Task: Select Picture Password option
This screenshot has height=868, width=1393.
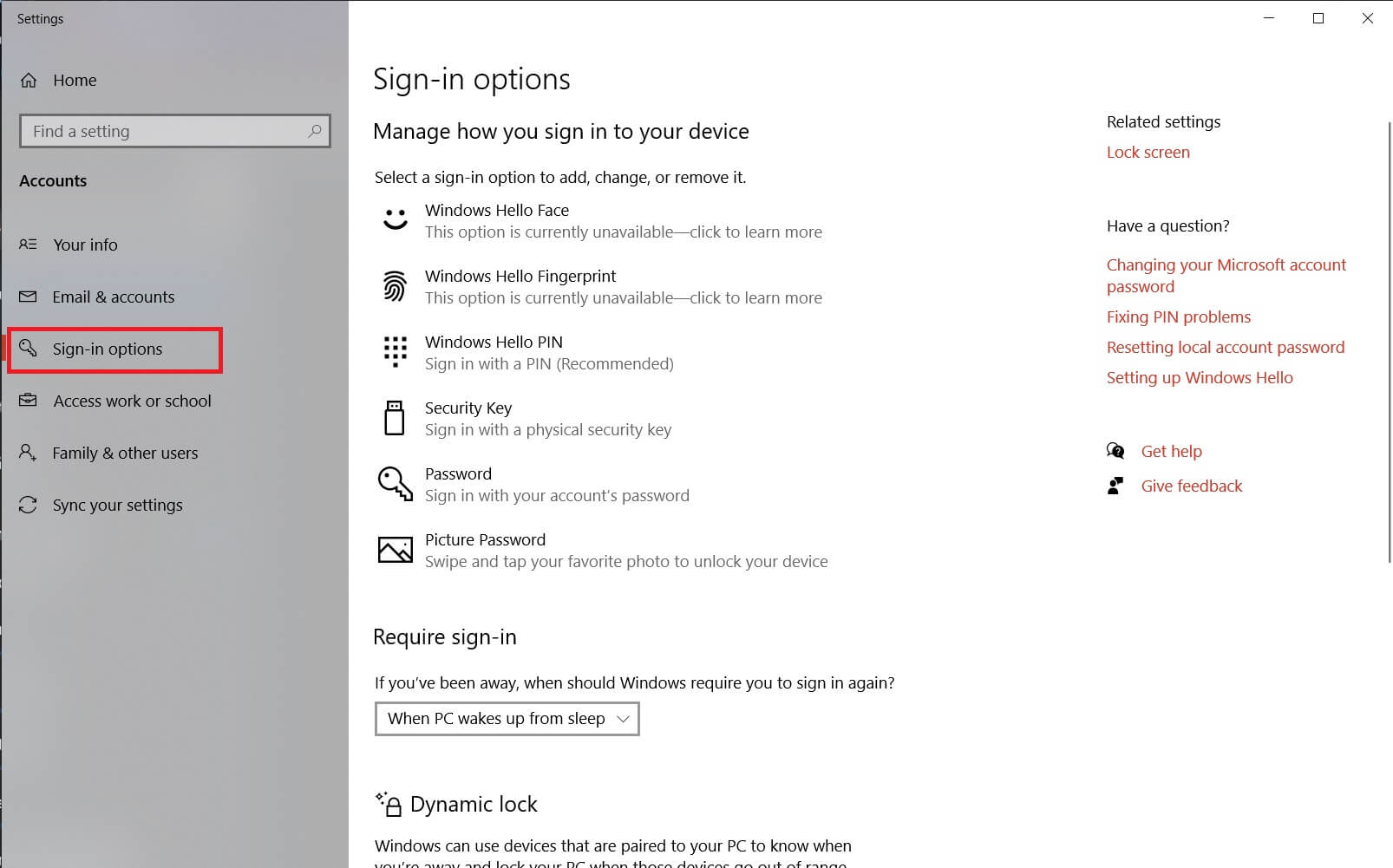Action: pyautogui.click(x=603, y=550)
